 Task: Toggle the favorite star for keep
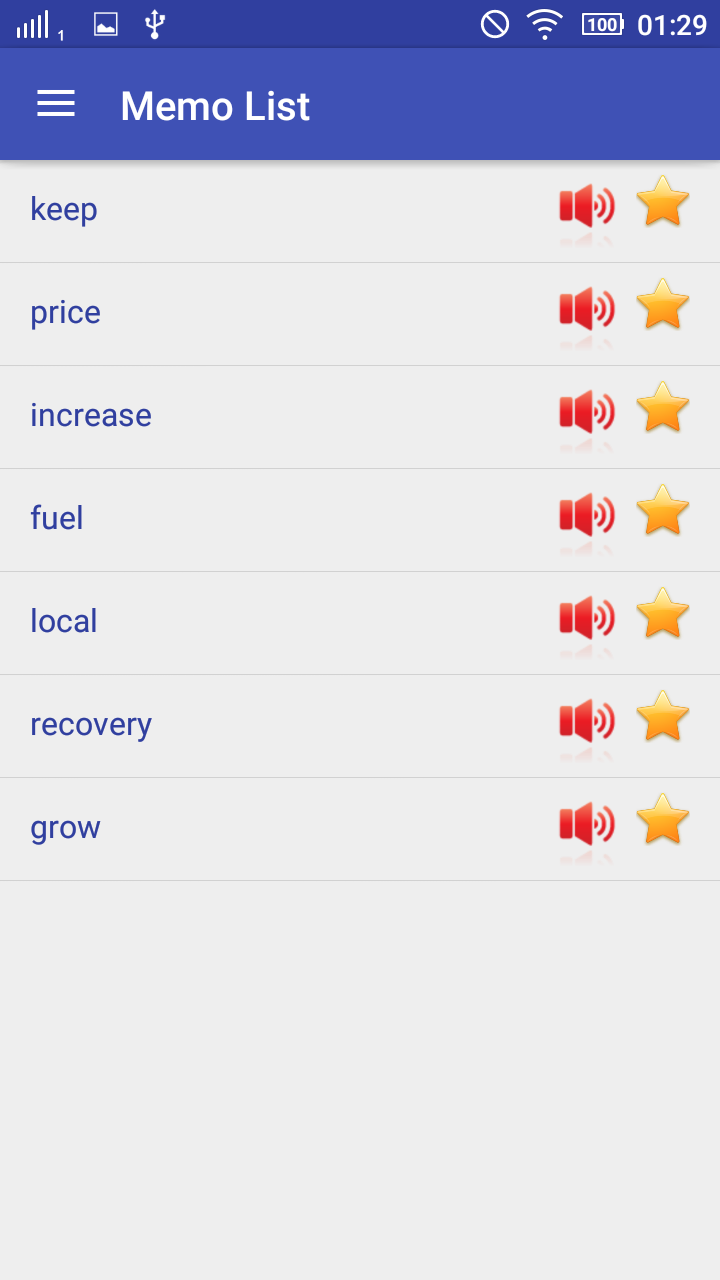(x=663, y=202)
